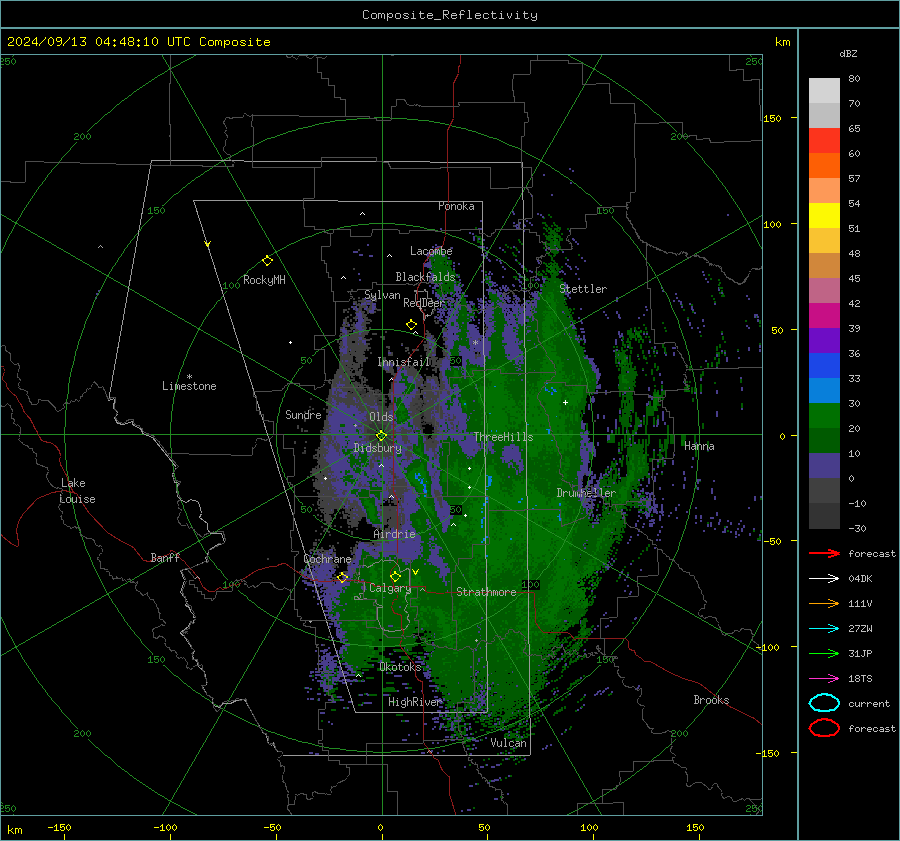Screen dimensions: 900x841
Task: Click the Cochrane city label
Action: click(x=327, y=559)
